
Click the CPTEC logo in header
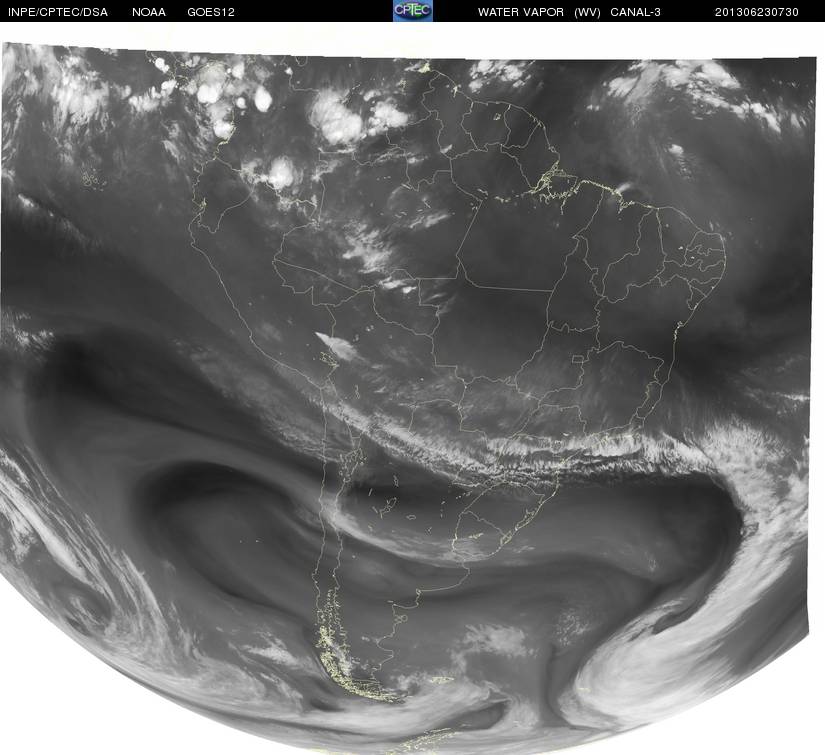(413, 11)
